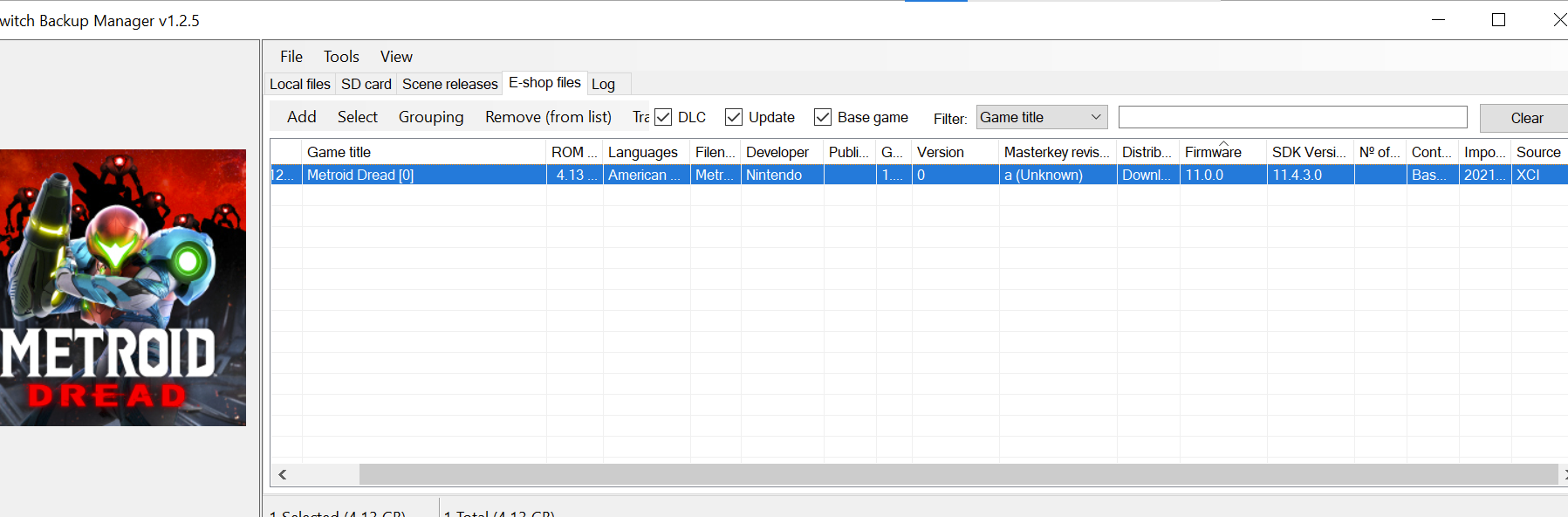Click the 11.4.3.0 SDK version cell

coord(1311,175)
